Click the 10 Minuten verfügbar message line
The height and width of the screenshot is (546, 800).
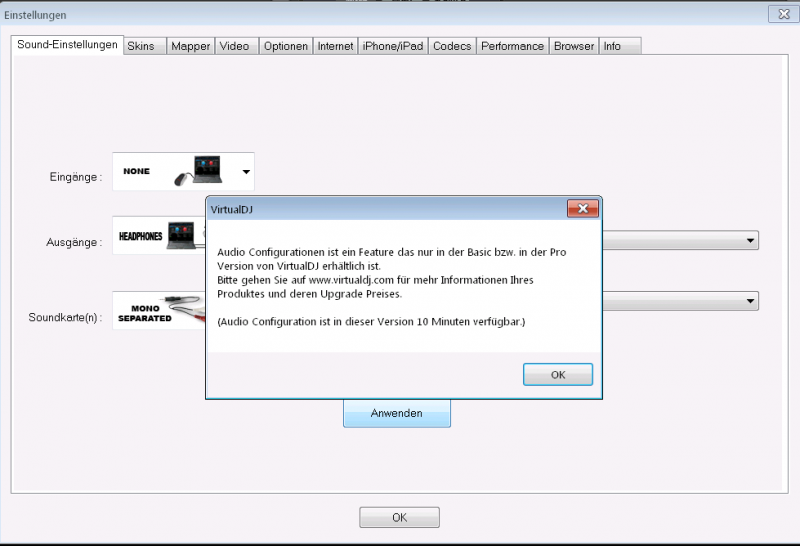pos(371,322)
